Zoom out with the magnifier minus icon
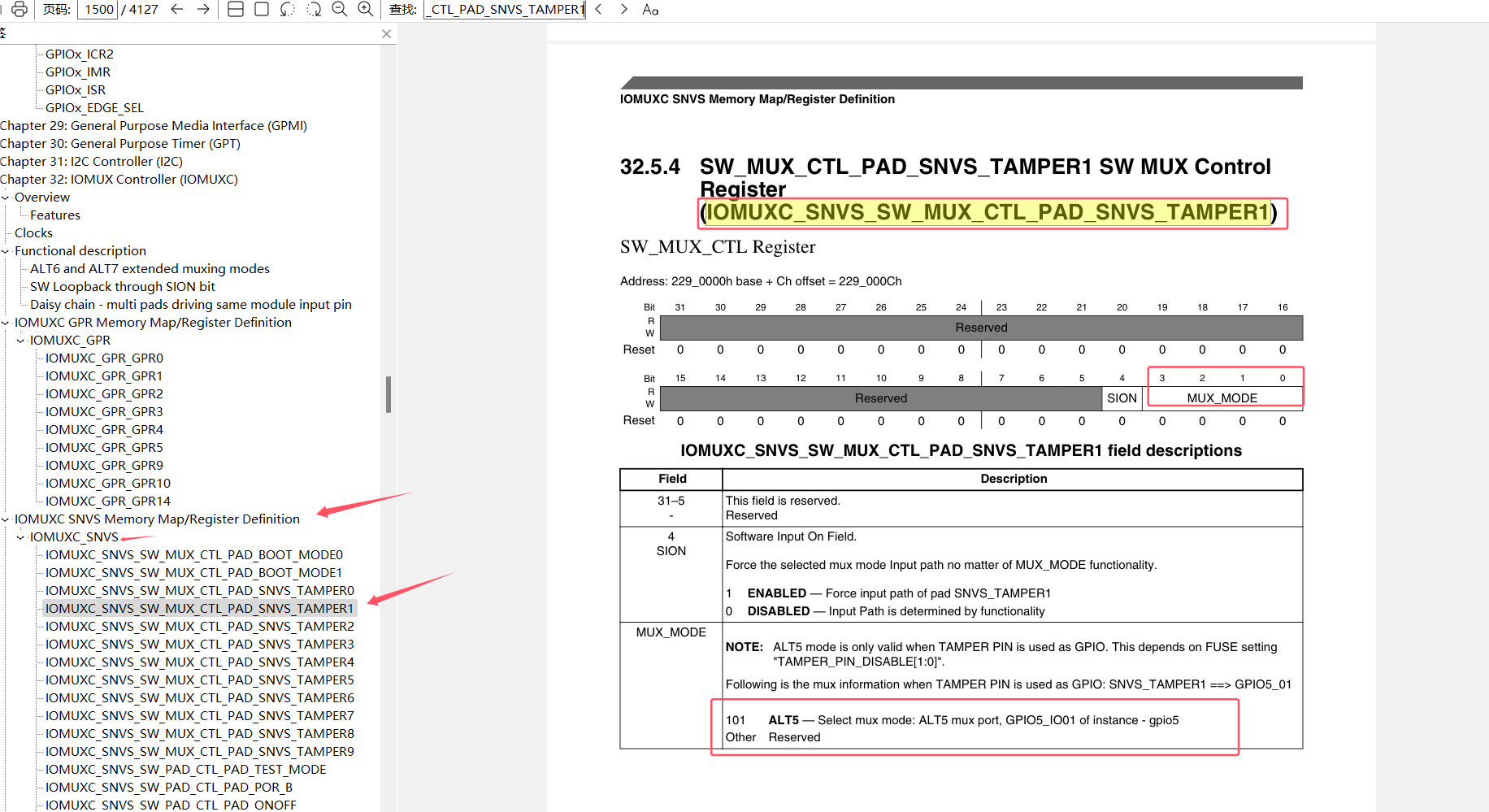The width and height of the screenshot is (1489, 812). (340, 9)
